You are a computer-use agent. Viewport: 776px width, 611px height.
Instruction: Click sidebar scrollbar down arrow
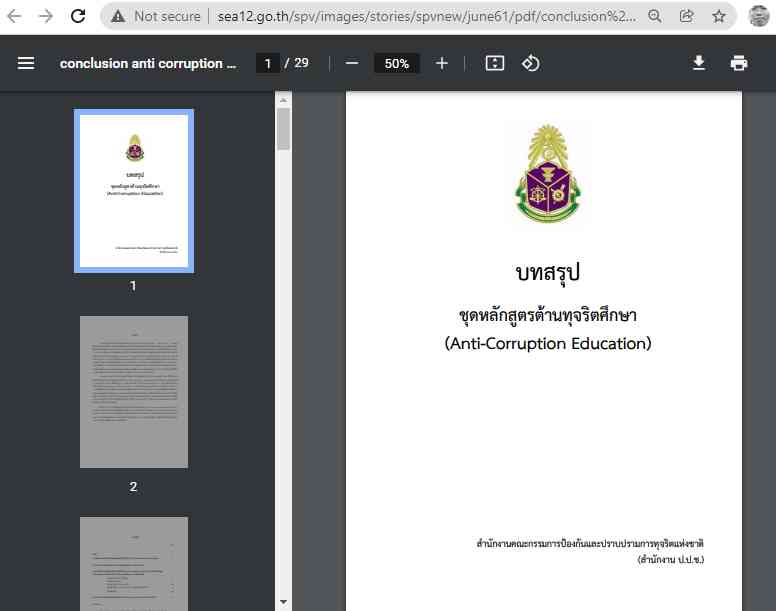pyautogui.click(x=283, y=602)
